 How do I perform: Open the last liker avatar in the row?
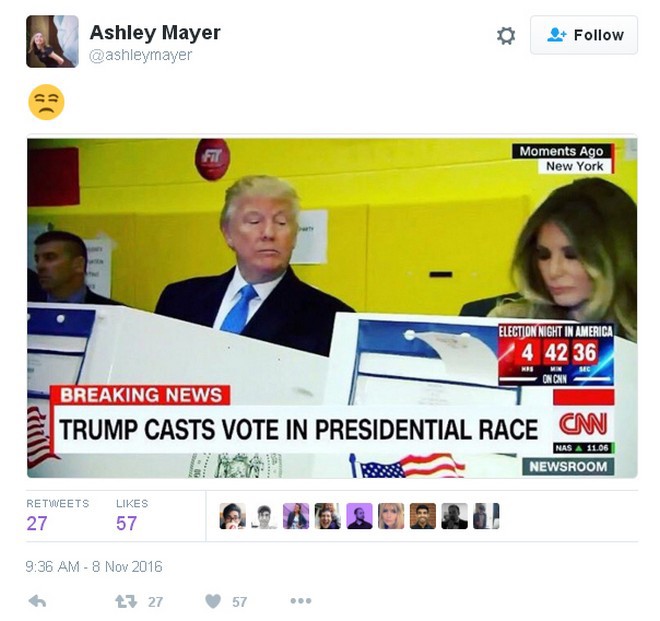click(486, 516)
